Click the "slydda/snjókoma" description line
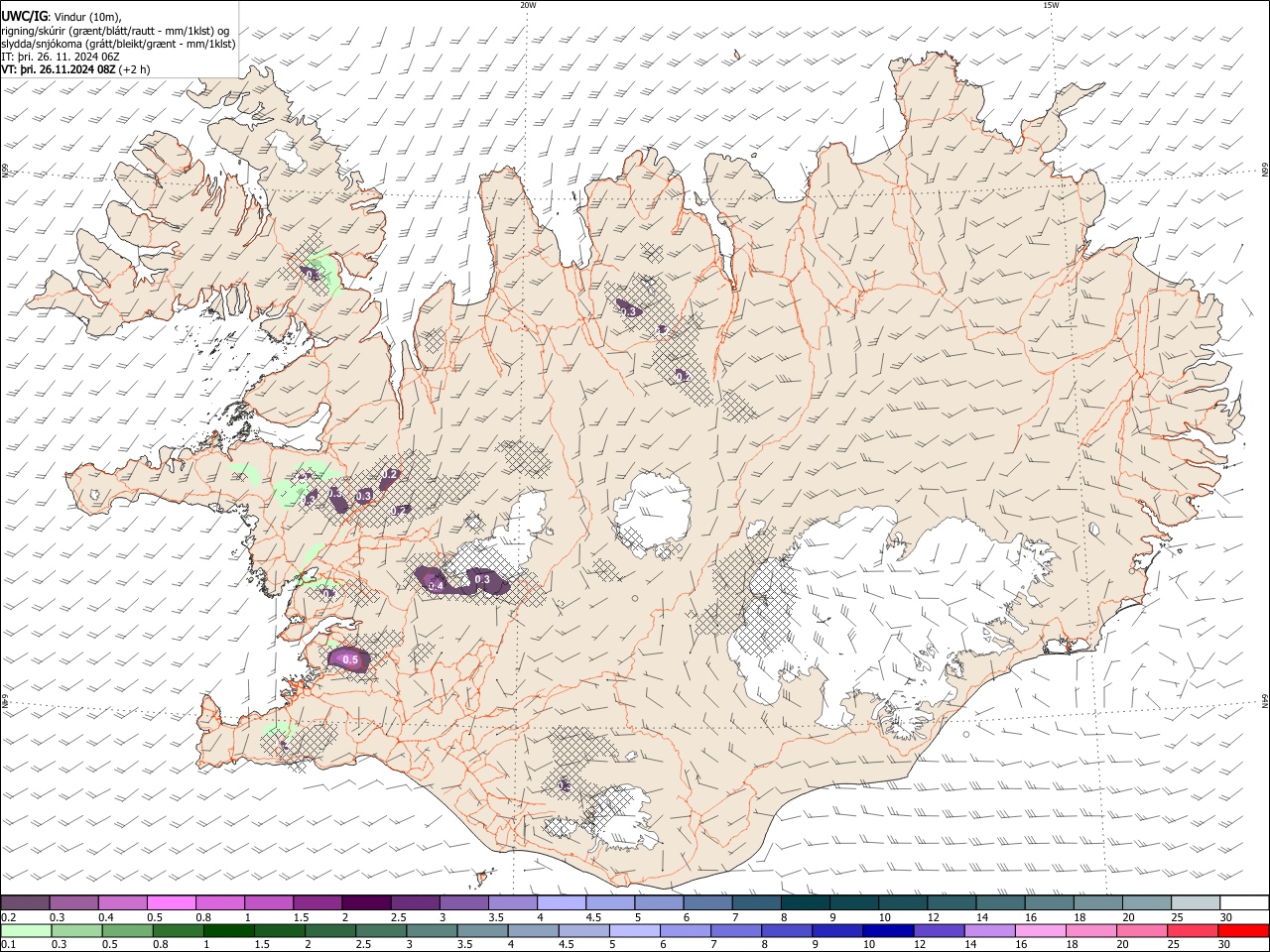The width and height of the screenshot is (1270, 952). coord(118,44)
